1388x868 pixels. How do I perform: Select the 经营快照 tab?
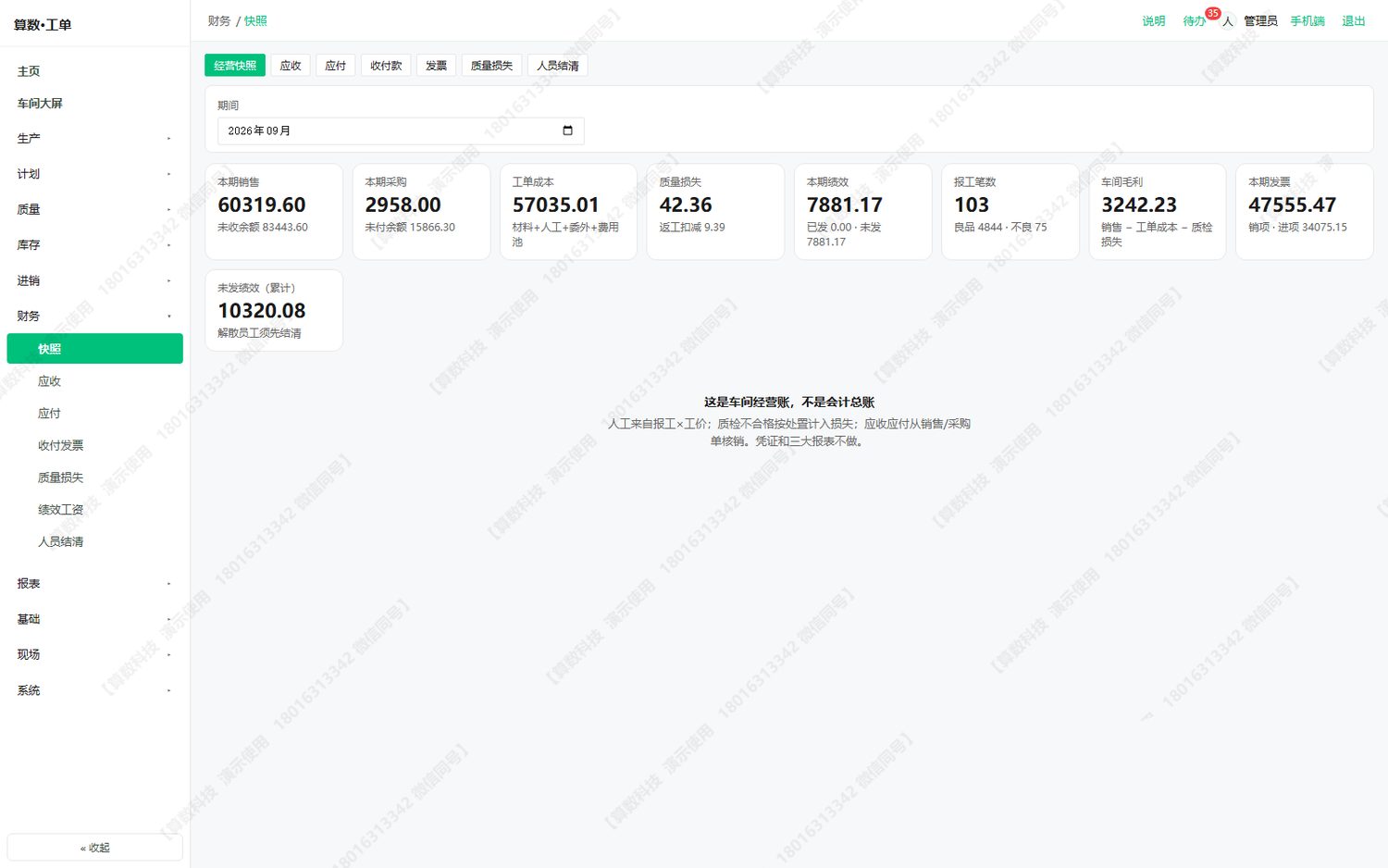pyautogui.click(x=235, y=66)
